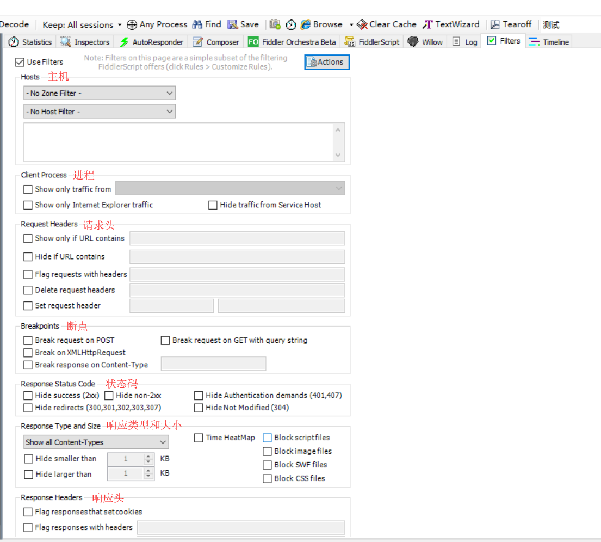Check Break response on Content-Type

tap(28, 365)
